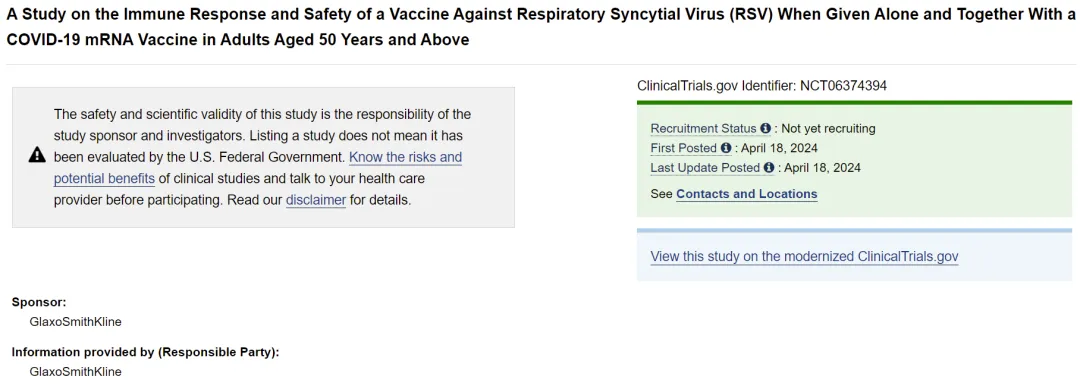
Task: Click the 'Not yet recruiting' status text
Action: (x=828, y=128)
